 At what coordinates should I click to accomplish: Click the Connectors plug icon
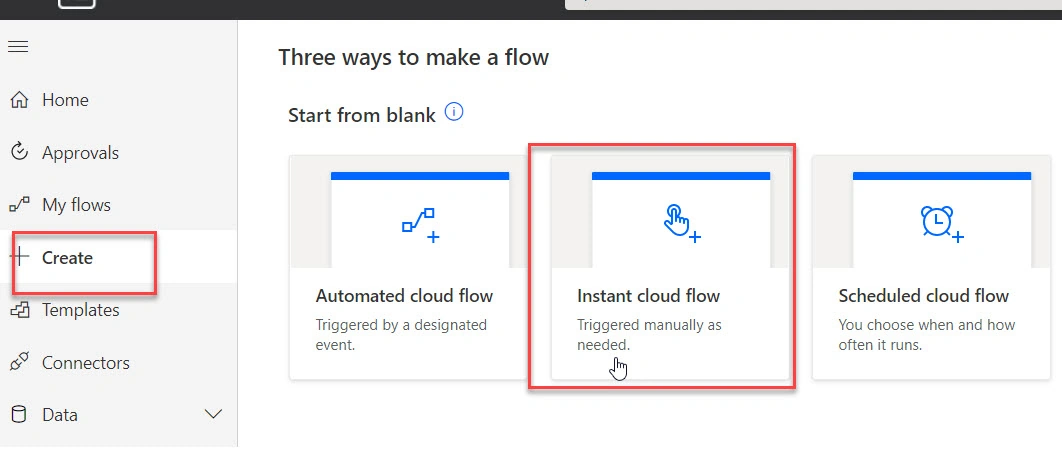click(20, 362)
